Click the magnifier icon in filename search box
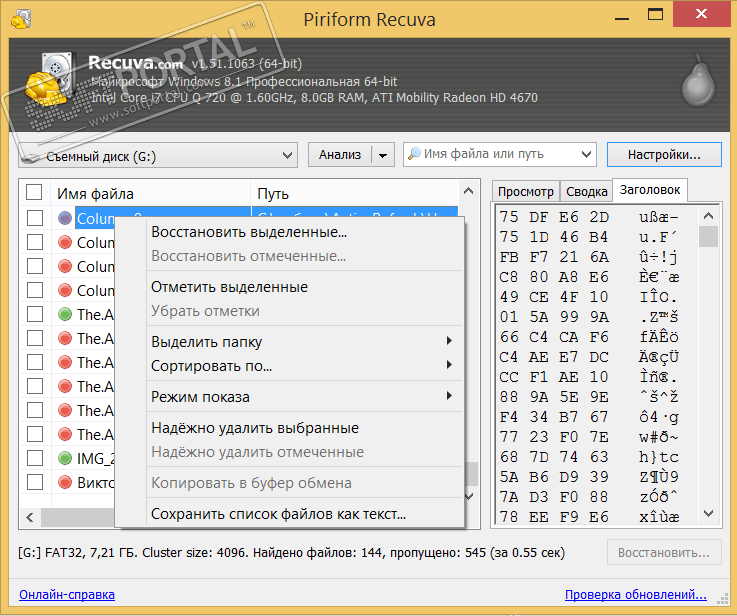This screenshot has width=737, height=616. click(414, 154)
